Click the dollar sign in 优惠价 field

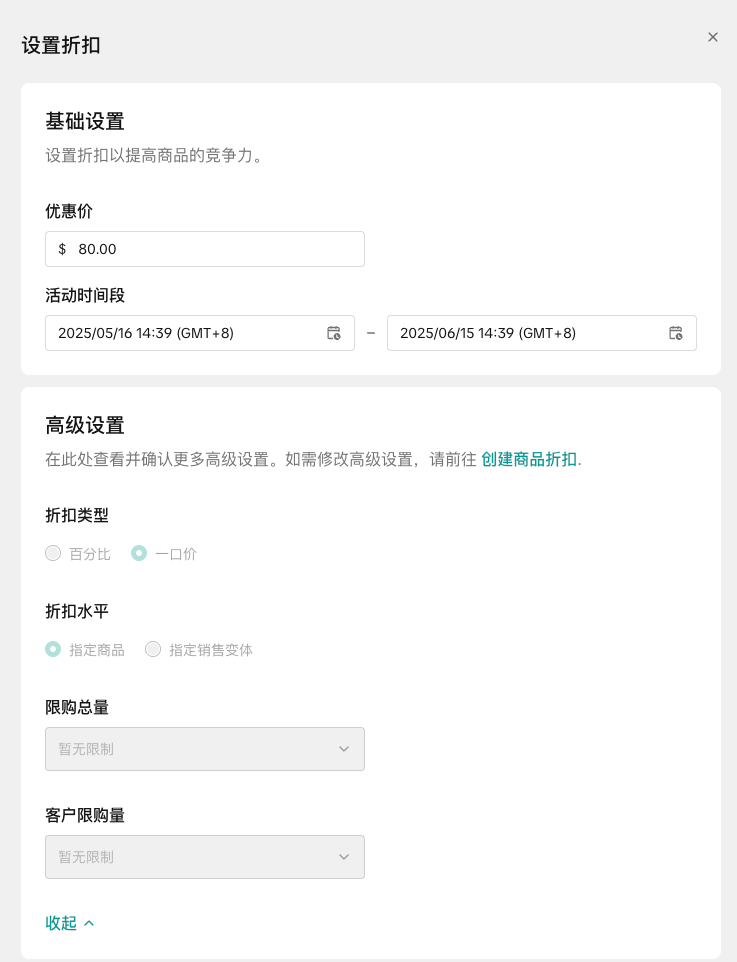(x=62, y=249)
